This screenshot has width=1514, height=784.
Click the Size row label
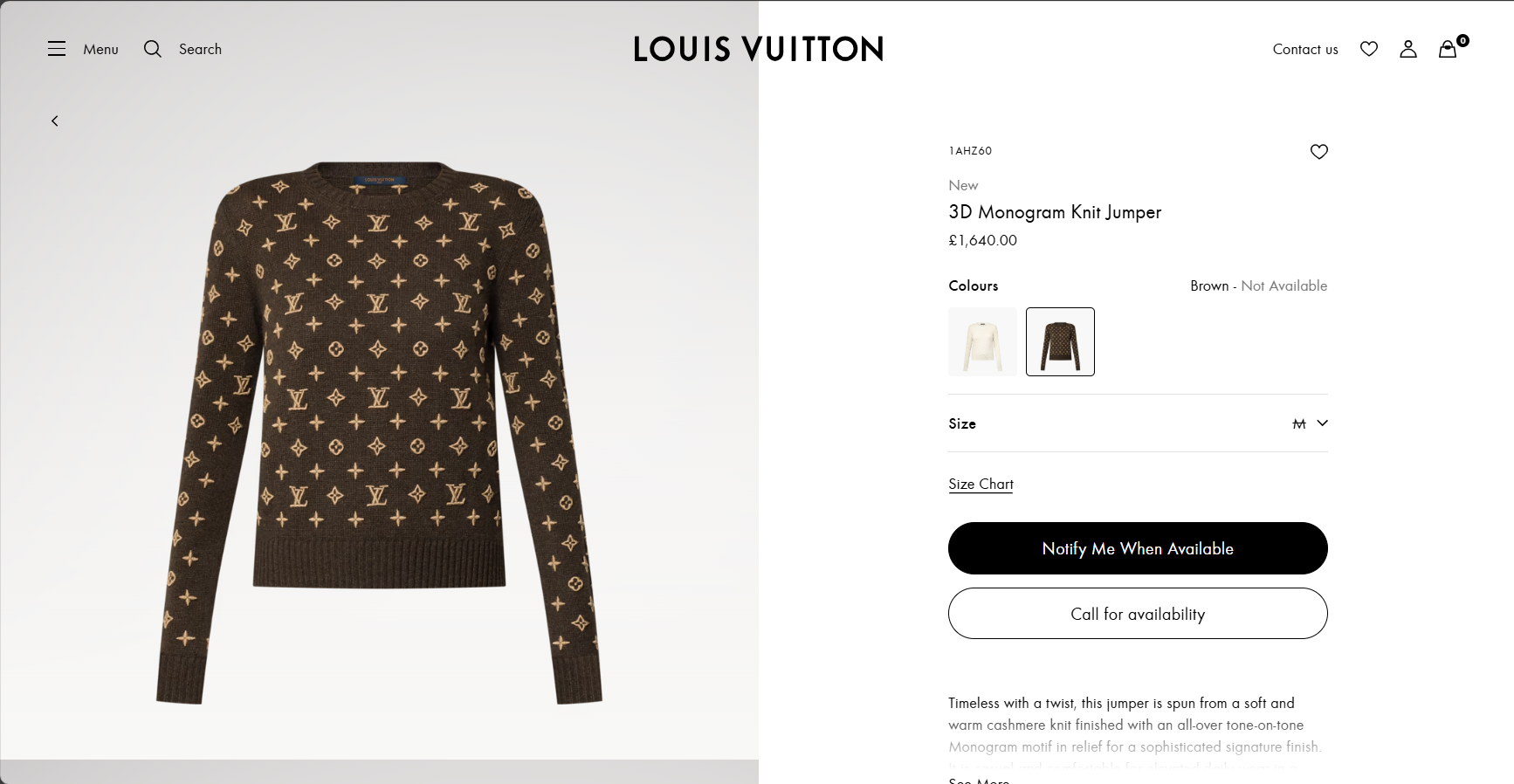click(962, 423)
